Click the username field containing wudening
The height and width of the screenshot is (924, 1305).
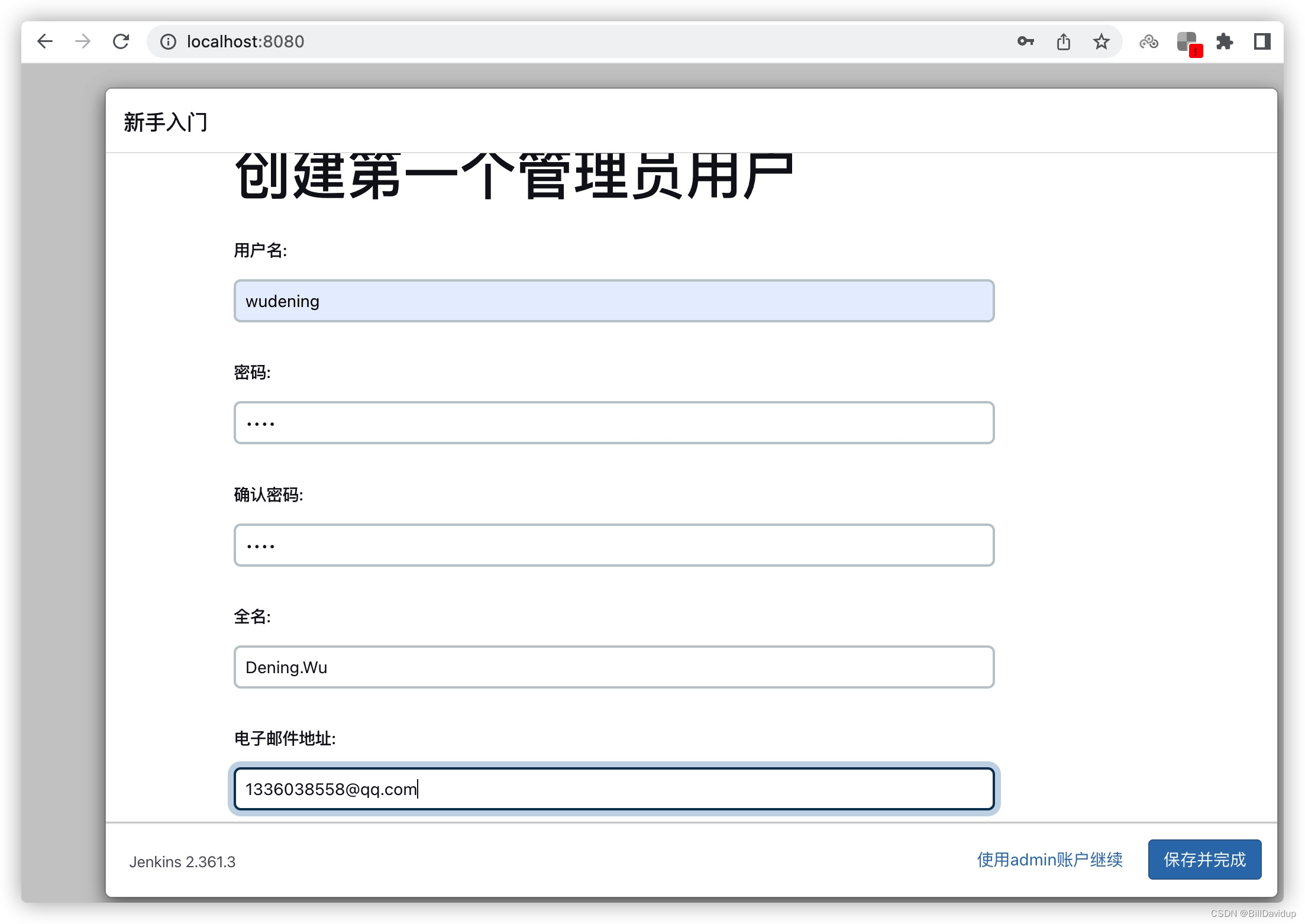tap(614, 301)
